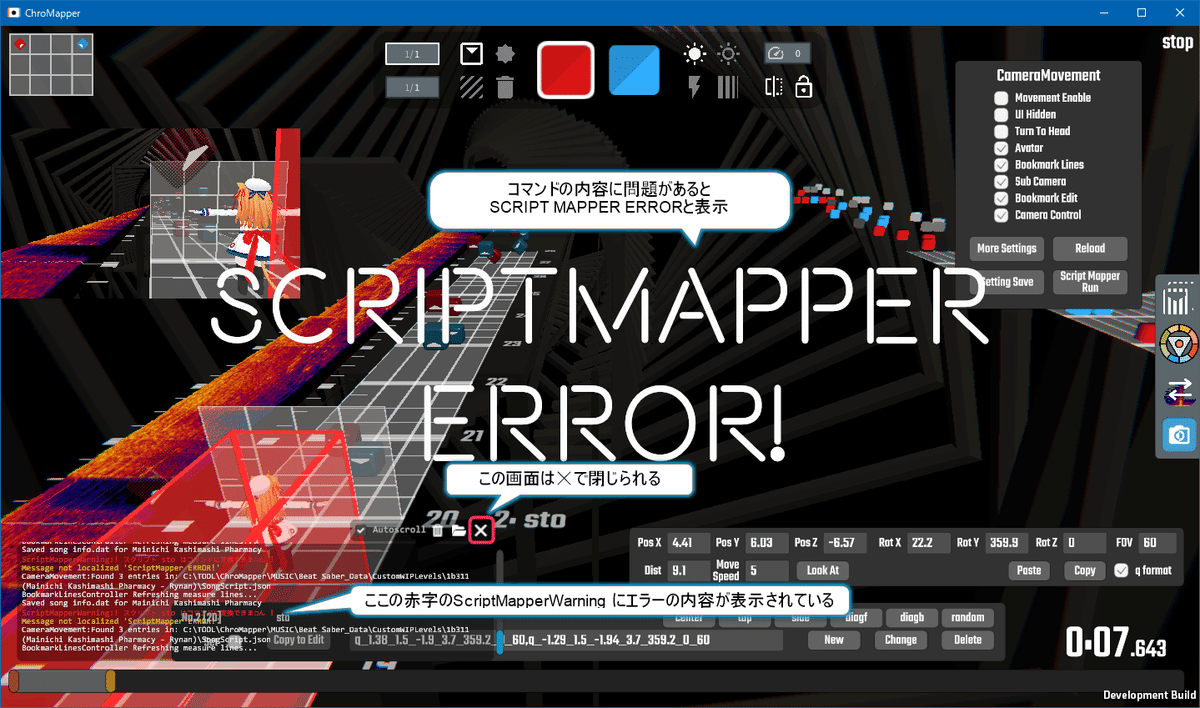Click the Reload button
The height and width of the screenshot is (708, 1200).
click(x=1090, y=248)
